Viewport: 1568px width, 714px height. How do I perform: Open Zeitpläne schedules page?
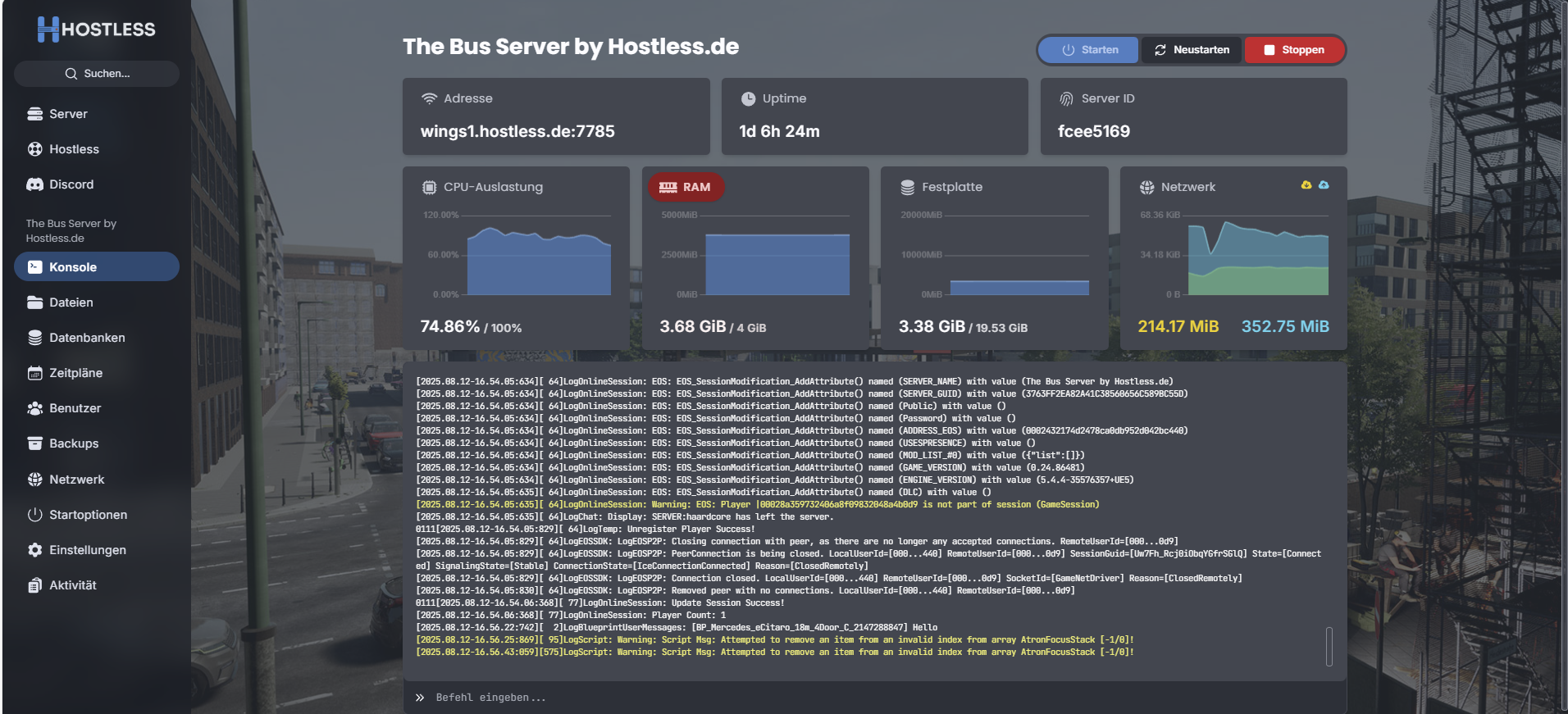97,373
